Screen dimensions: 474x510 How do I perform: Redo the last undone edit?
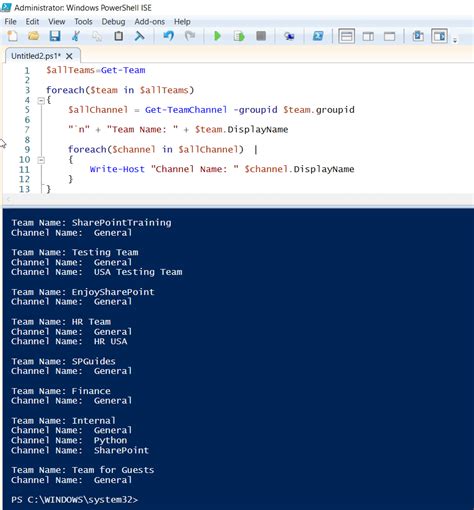[x=190, y=36]
